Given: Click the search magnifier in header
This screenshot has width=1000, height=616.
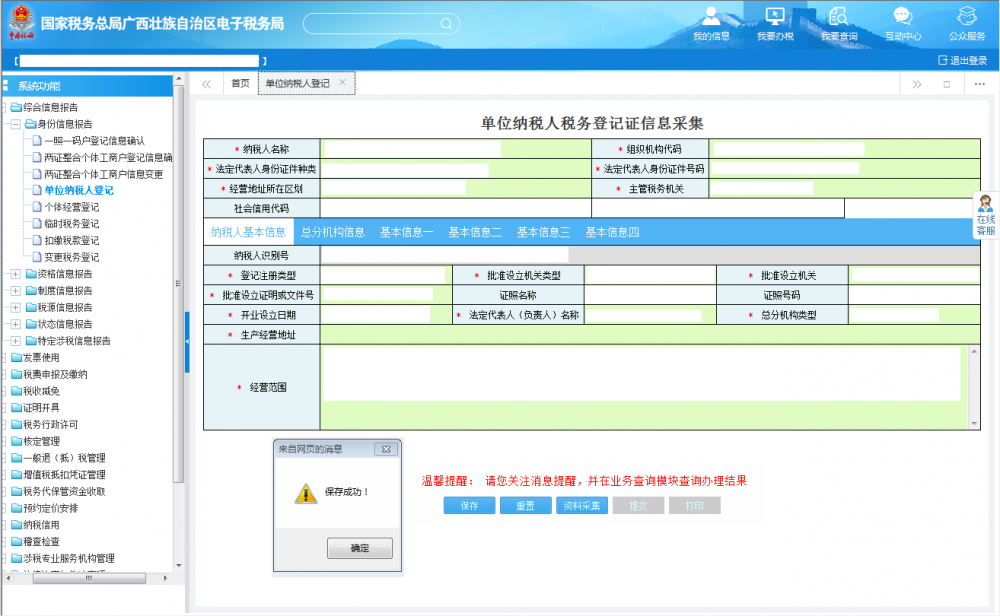Looking at the screenshot, I should 445,23.
